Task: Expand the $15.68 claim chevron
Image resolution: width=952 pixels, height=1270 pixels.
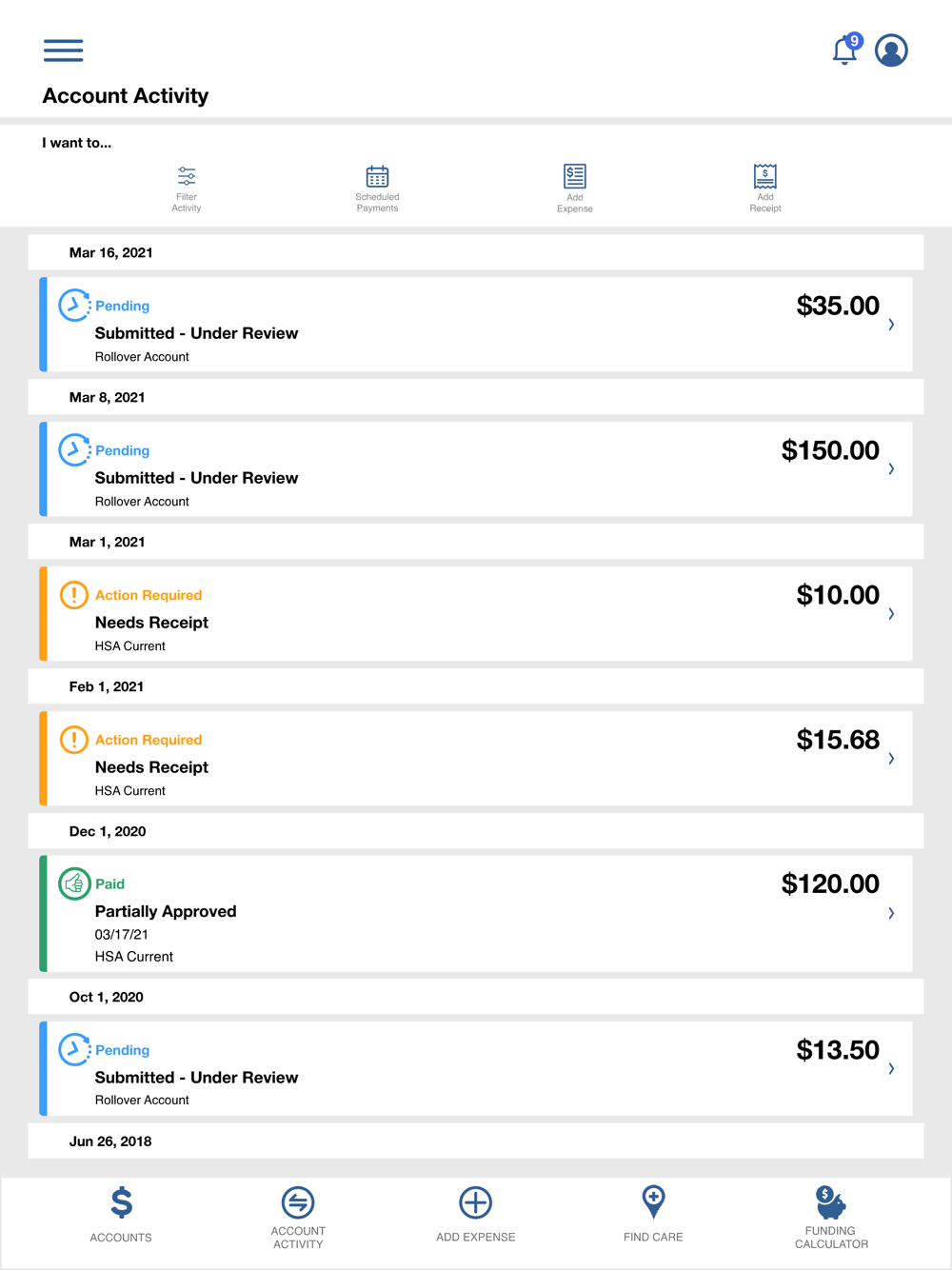Action: (x=891, y=759)
